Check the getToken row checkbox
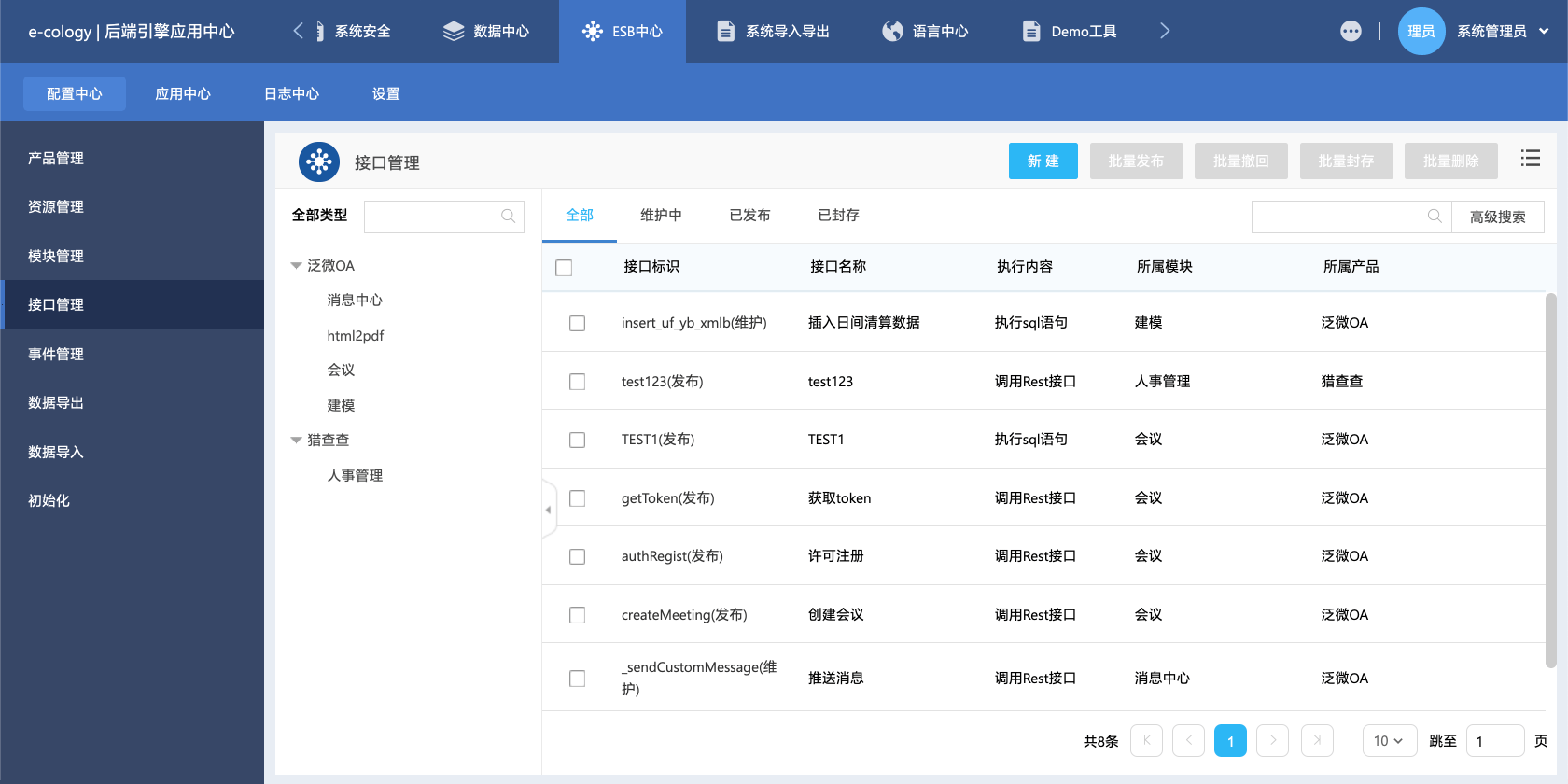 point(578,498)
